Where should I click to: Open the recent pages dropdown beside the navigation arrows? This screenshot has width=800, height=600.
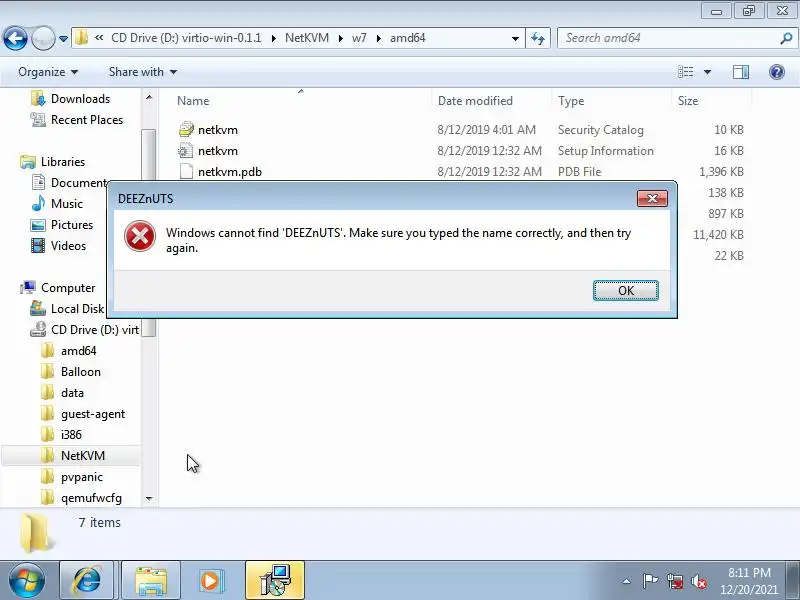(63, 39)
